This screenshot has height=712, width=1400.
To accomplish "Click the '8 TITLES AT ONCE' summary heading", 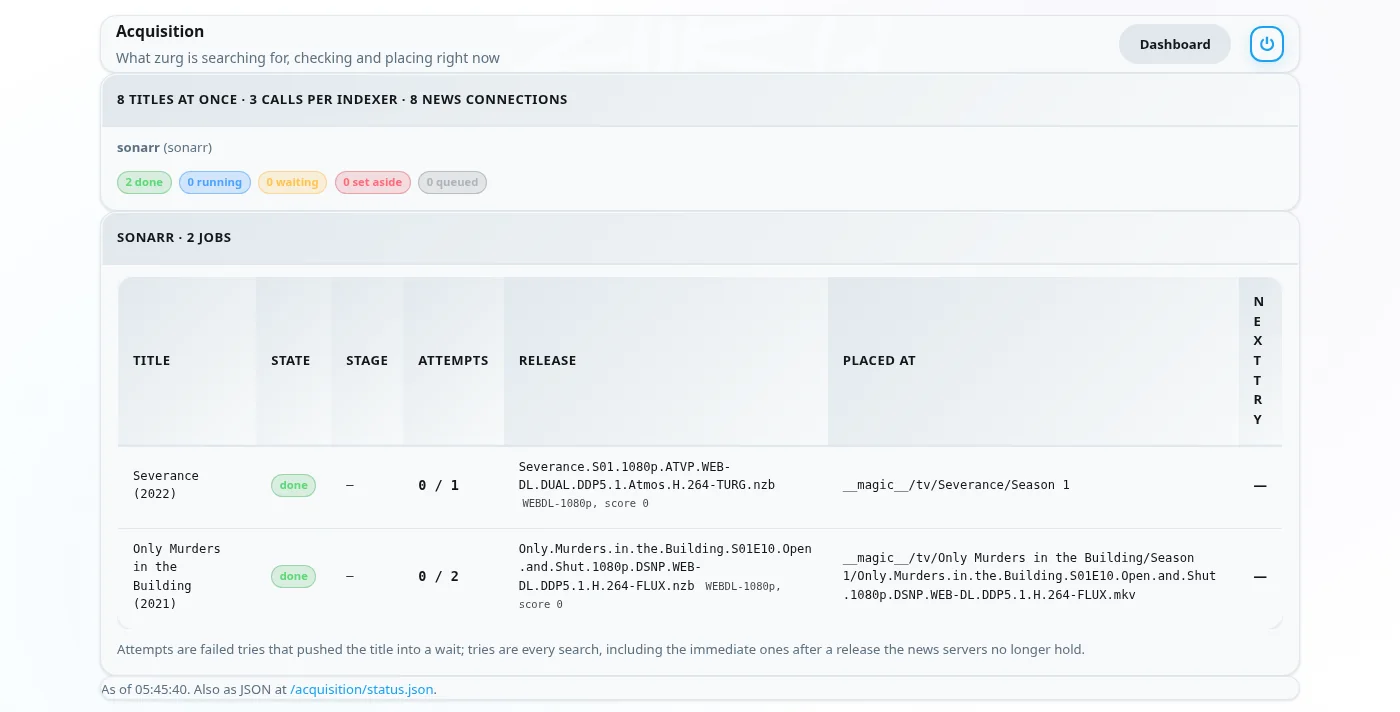I will (x=342, y=100).
